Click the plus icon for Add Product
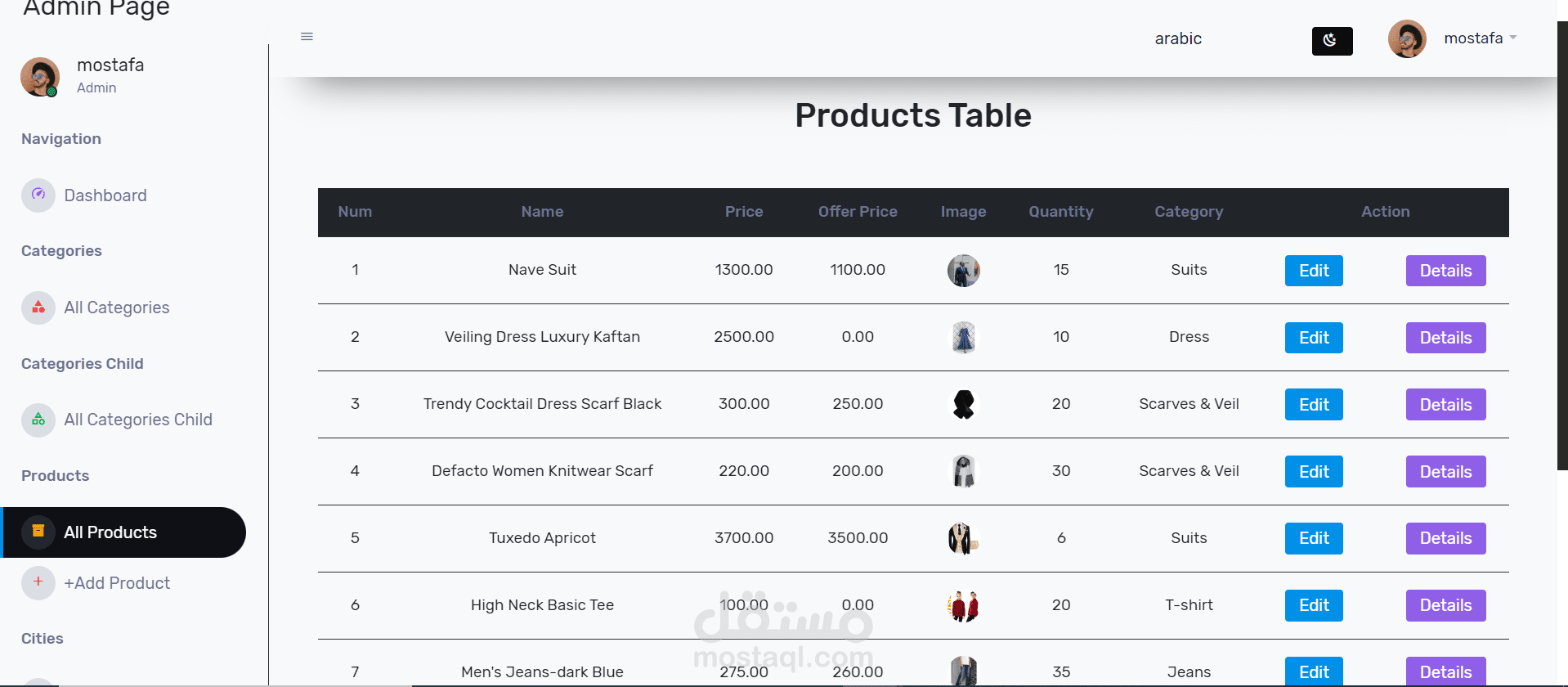Image resolution: width=1568 pixels, height=687 pixels. (x=38, y=582)
